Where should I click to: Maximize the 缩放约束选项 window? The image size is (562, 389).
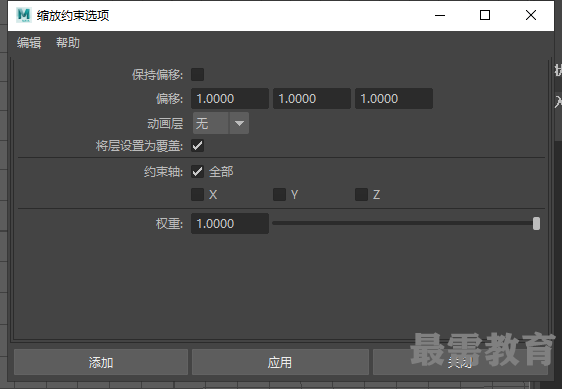click(x=485, y=15)
